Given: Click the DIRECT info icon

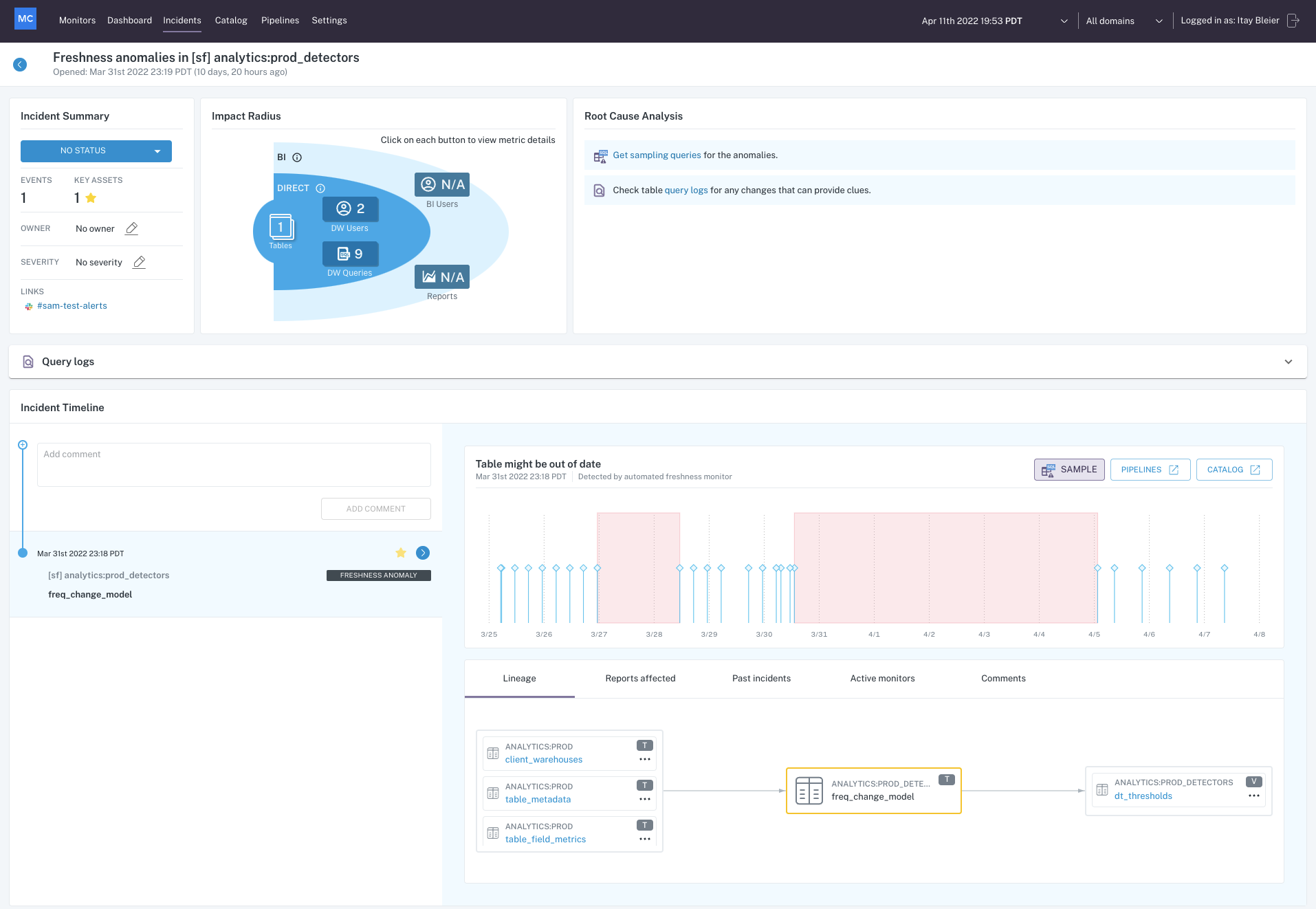Looking at the screenshot, I should coord(320,188).
